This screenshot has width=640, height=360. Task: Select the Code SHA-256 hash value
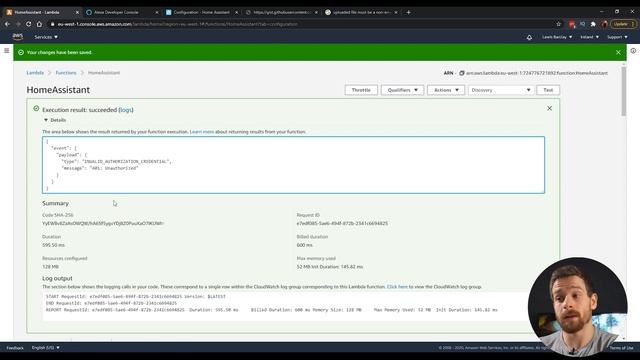point(103,223)
